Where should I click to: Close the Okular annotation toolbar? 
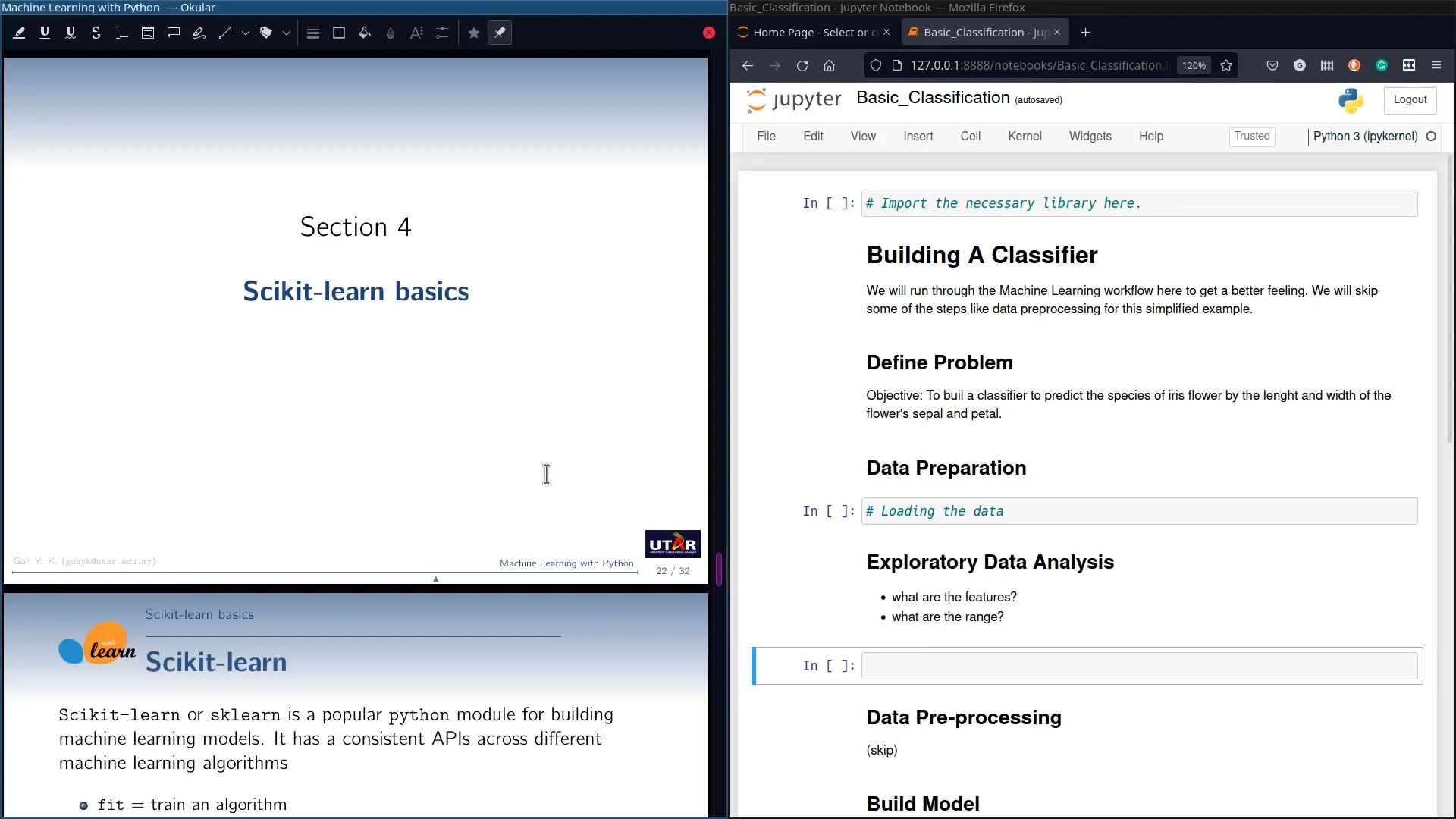(x=709, y=33)
